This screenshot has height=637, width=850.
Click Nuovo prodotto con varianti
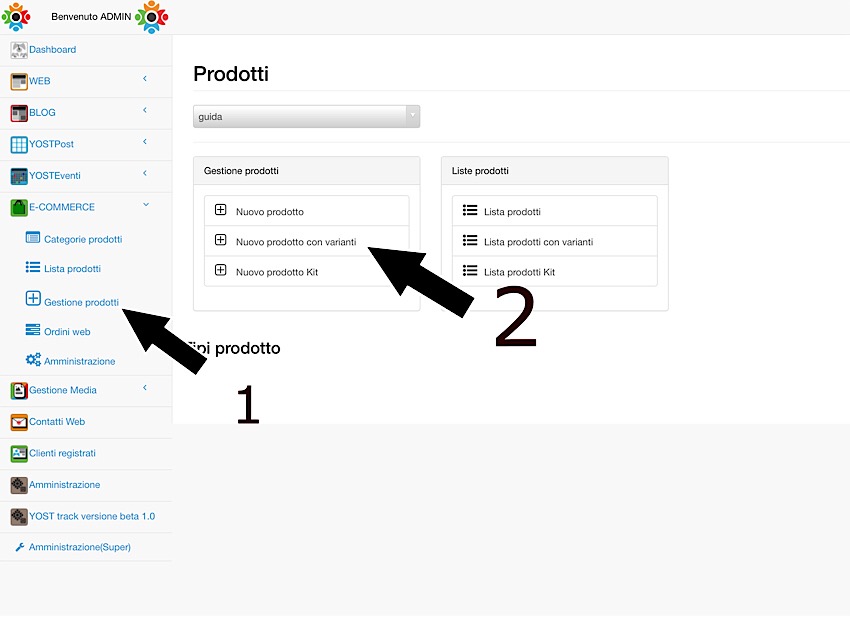tap(295, 242)
